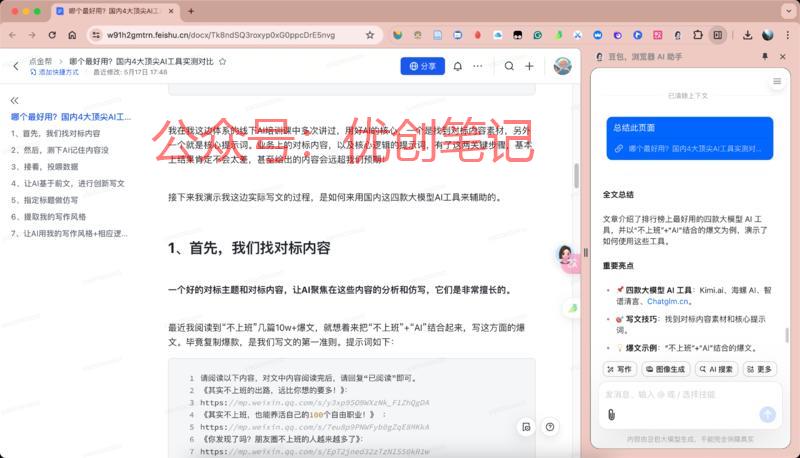Open the user avatar in Feishu header
This screenshot has height=458, width=800.
(x=562, y=66)
